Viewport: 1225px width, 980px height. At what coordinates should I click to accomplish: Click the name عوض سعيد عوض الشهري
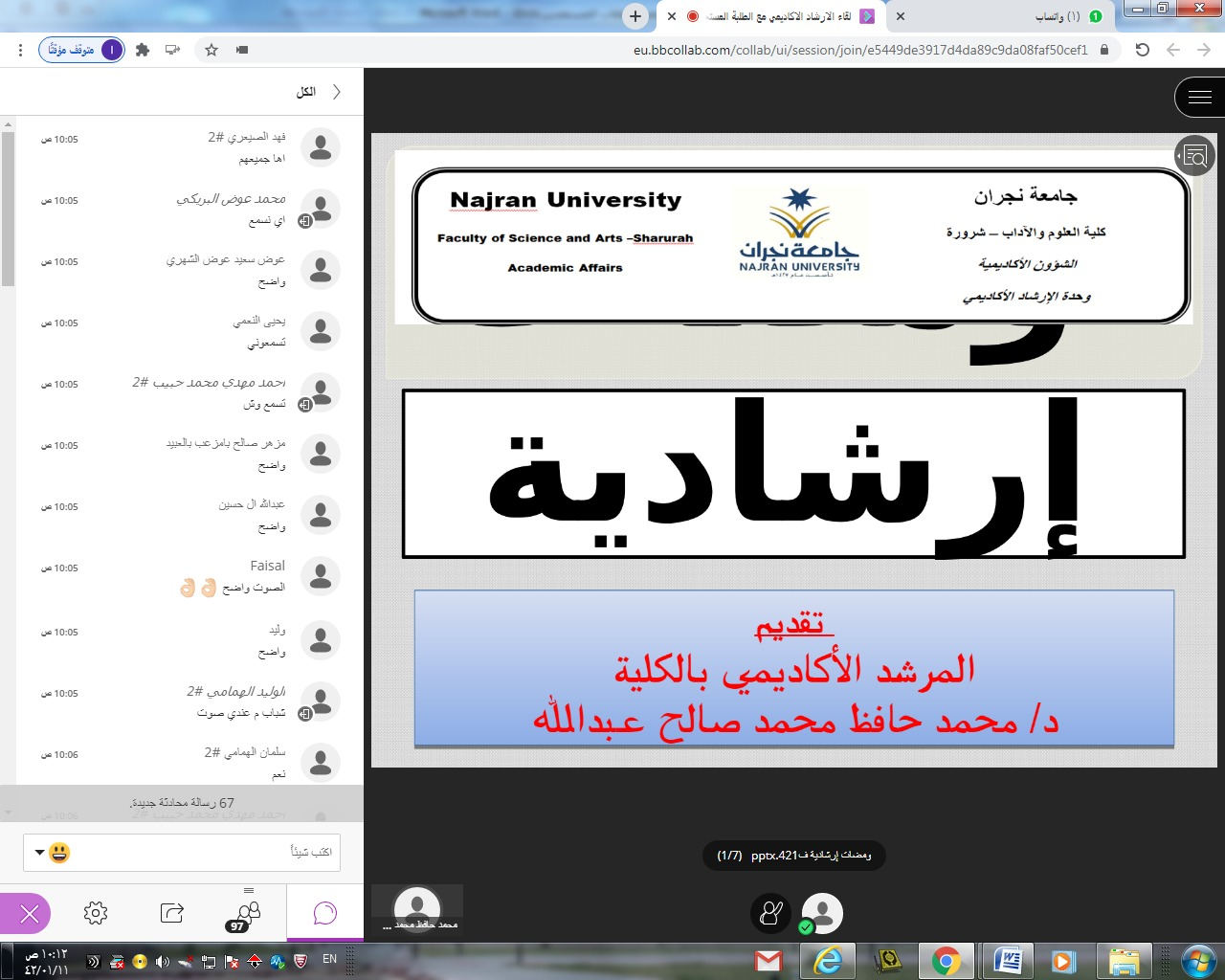tap(226, 259)
